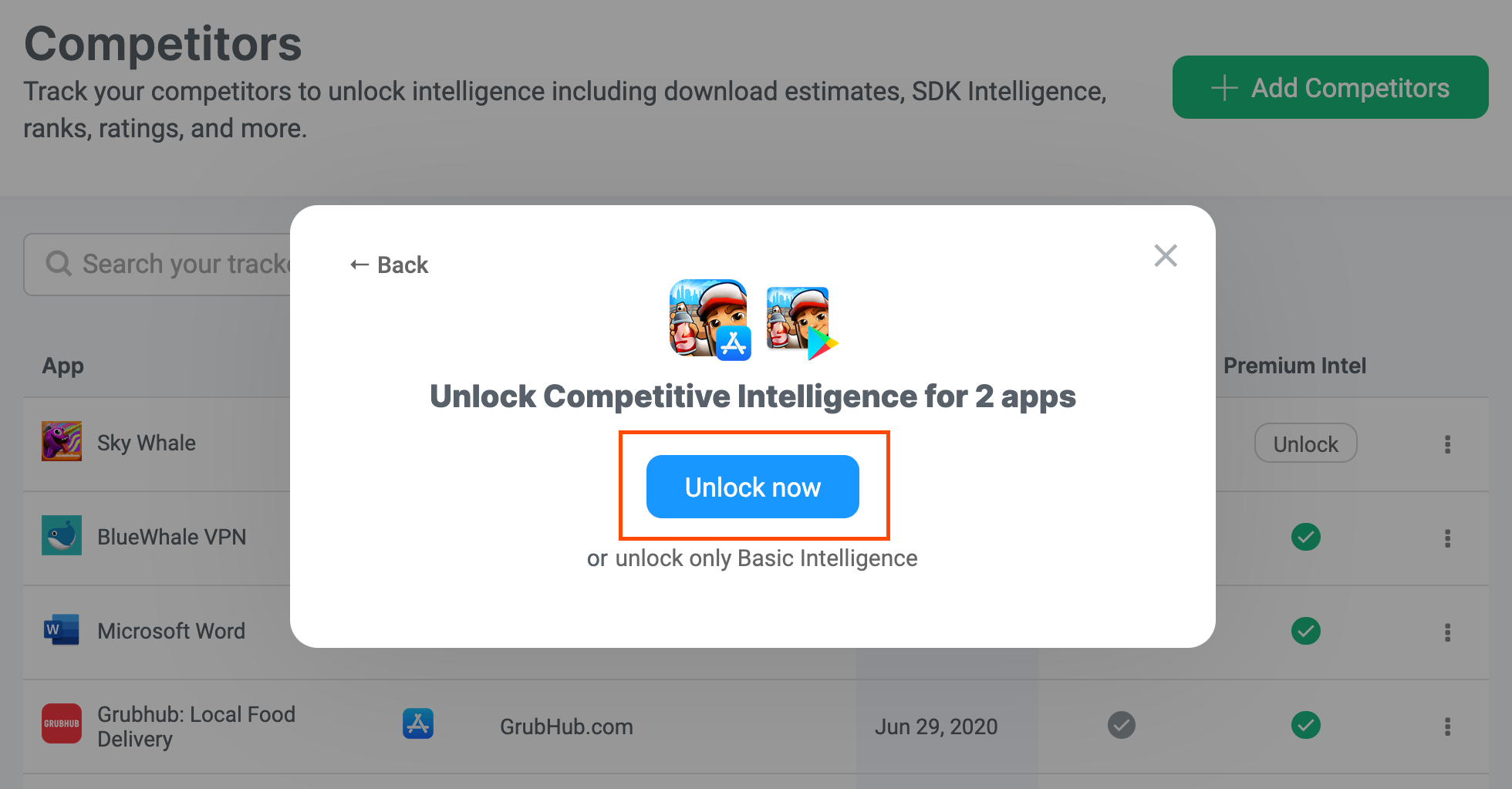1512x789 pixels.
Task: Open Microsoft Word app icon
Action: [62, 629]
